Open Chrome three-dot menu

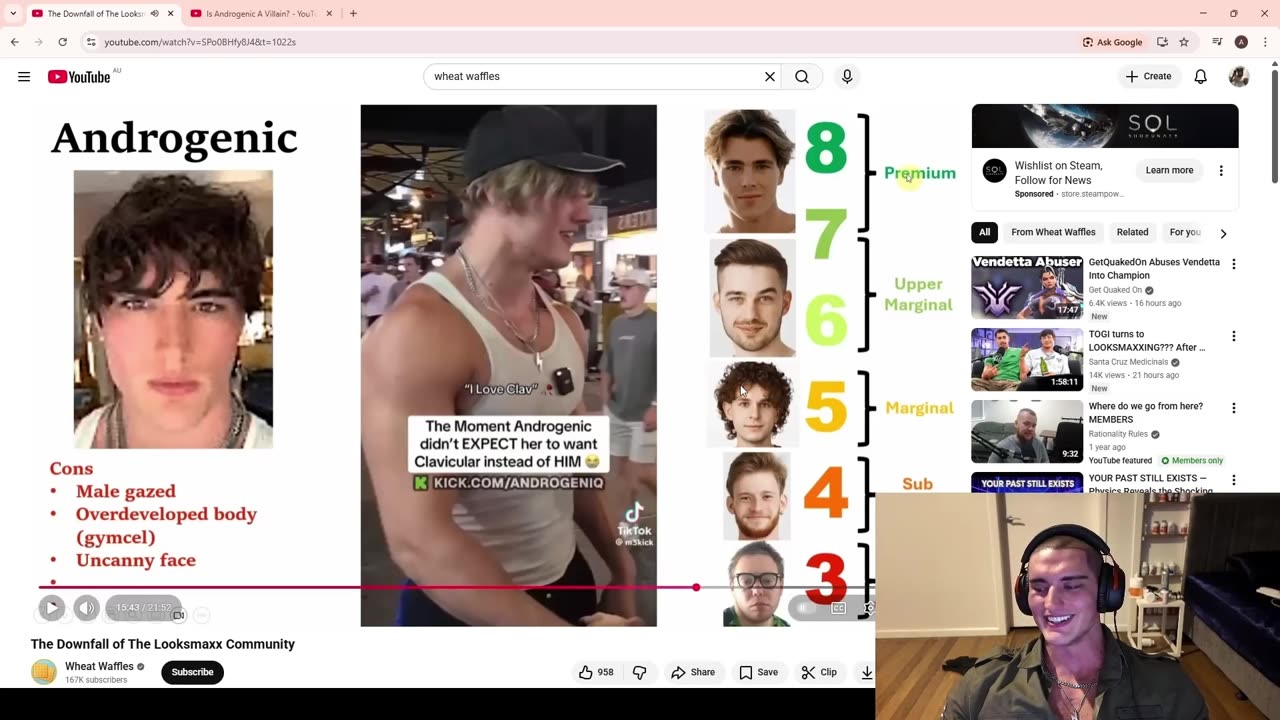click(x=1265, y=42)
